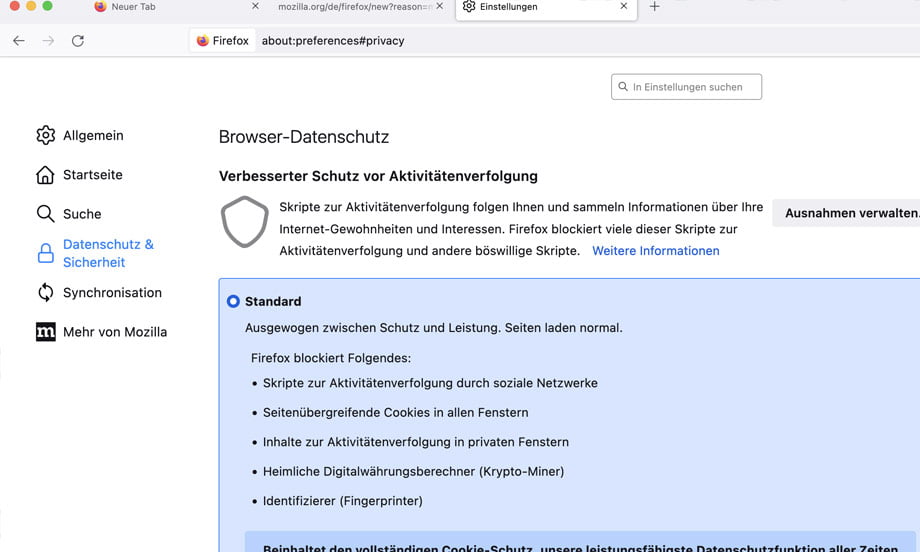Click the back navigation arrow
The height and width of the screenshot is (552, 920).
point(18,41)
